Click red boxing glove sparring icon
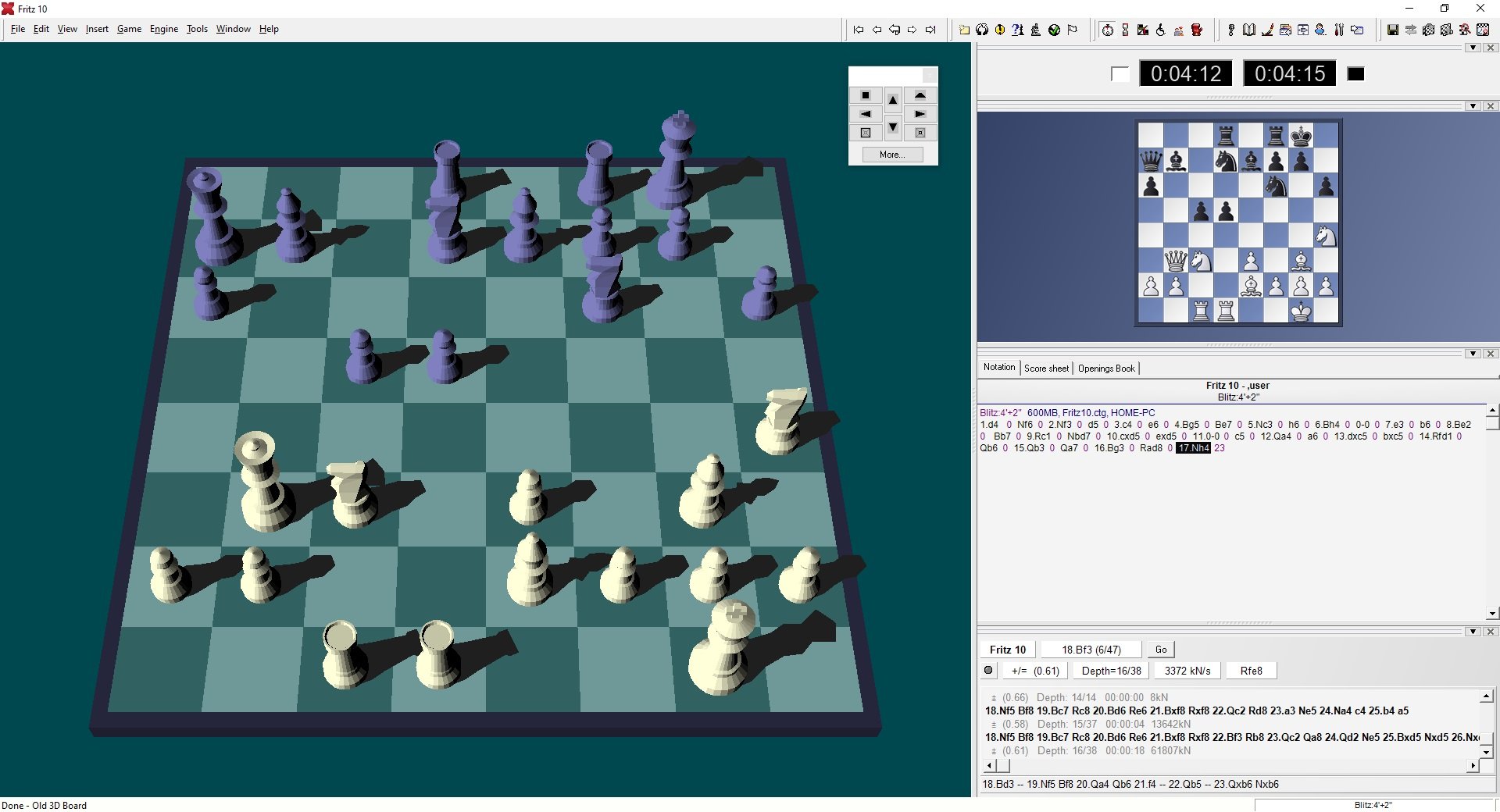This screenshot has height=812, width=1500. tap(1197, 30)
